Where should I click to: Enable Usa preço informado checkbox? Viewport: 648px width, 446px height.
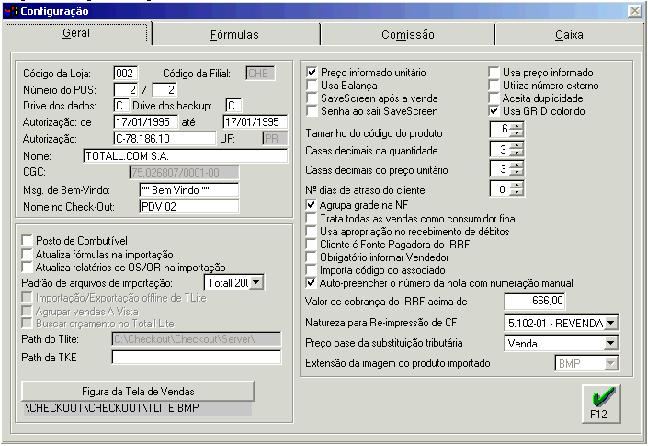pos(493,72)
